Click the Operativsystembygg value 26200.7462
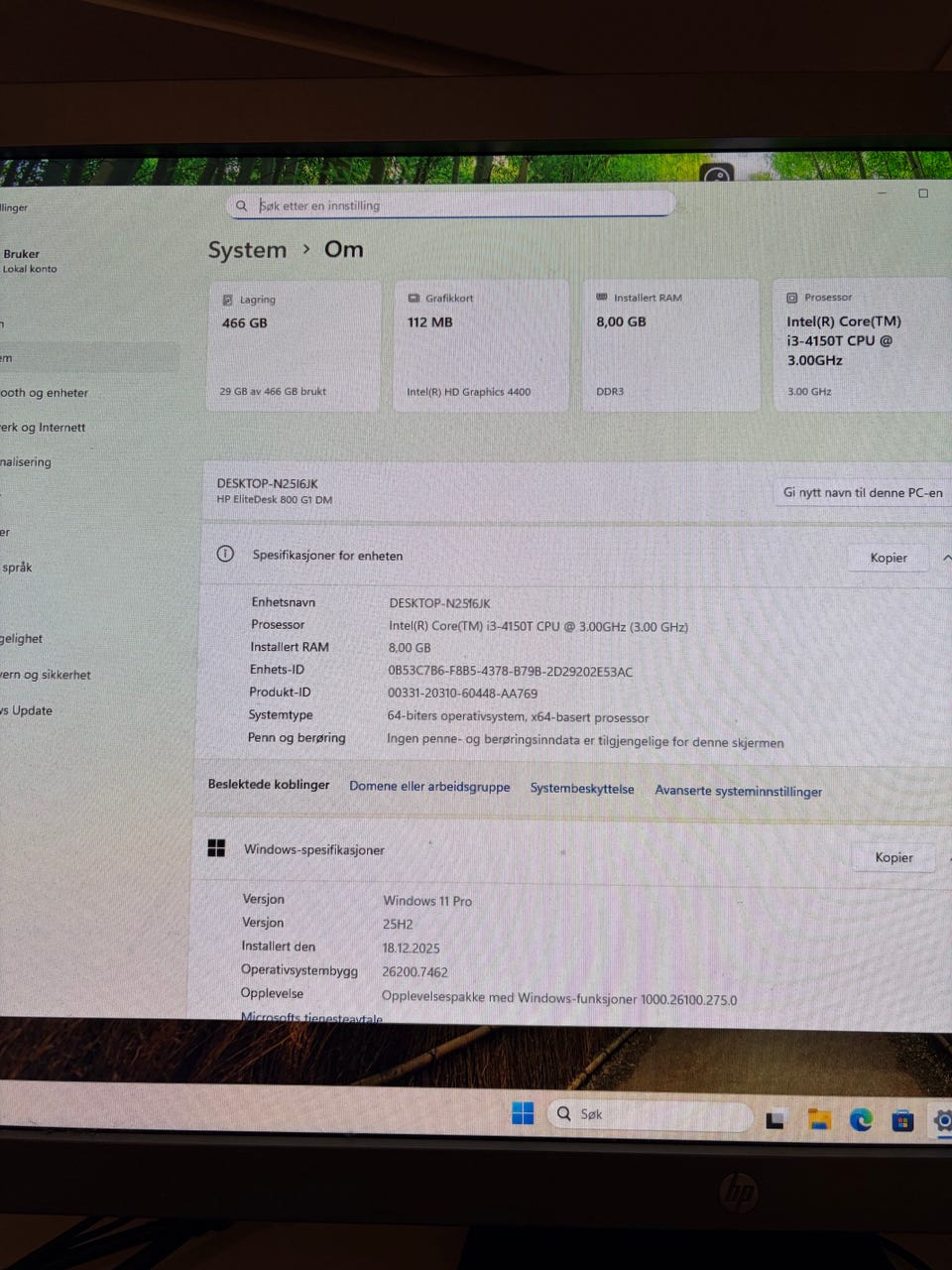Screen dimensions: 952x1270 pyautogui.click(x=415, y=972)
